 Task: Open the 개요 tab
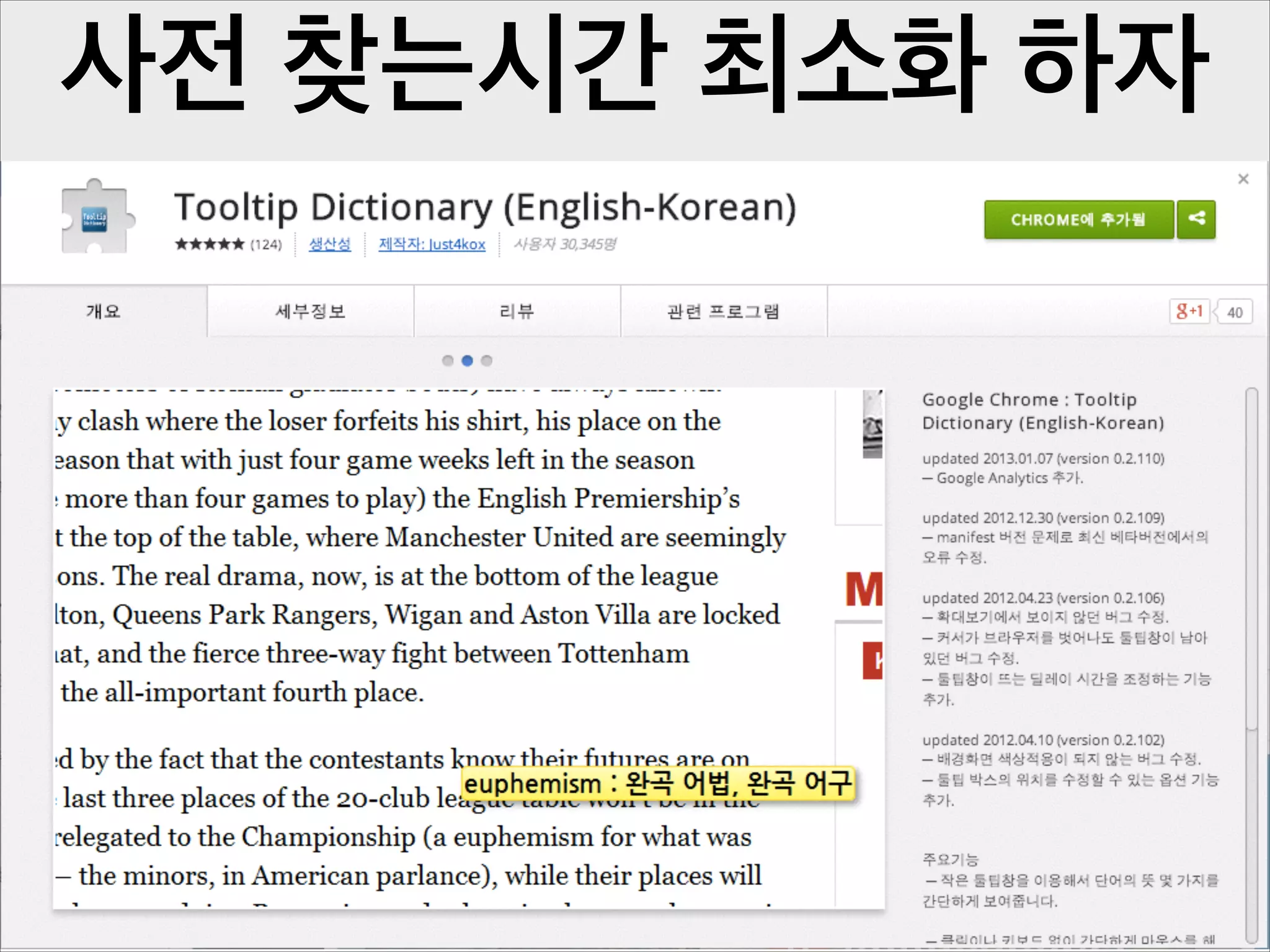(x=104, y=311)
